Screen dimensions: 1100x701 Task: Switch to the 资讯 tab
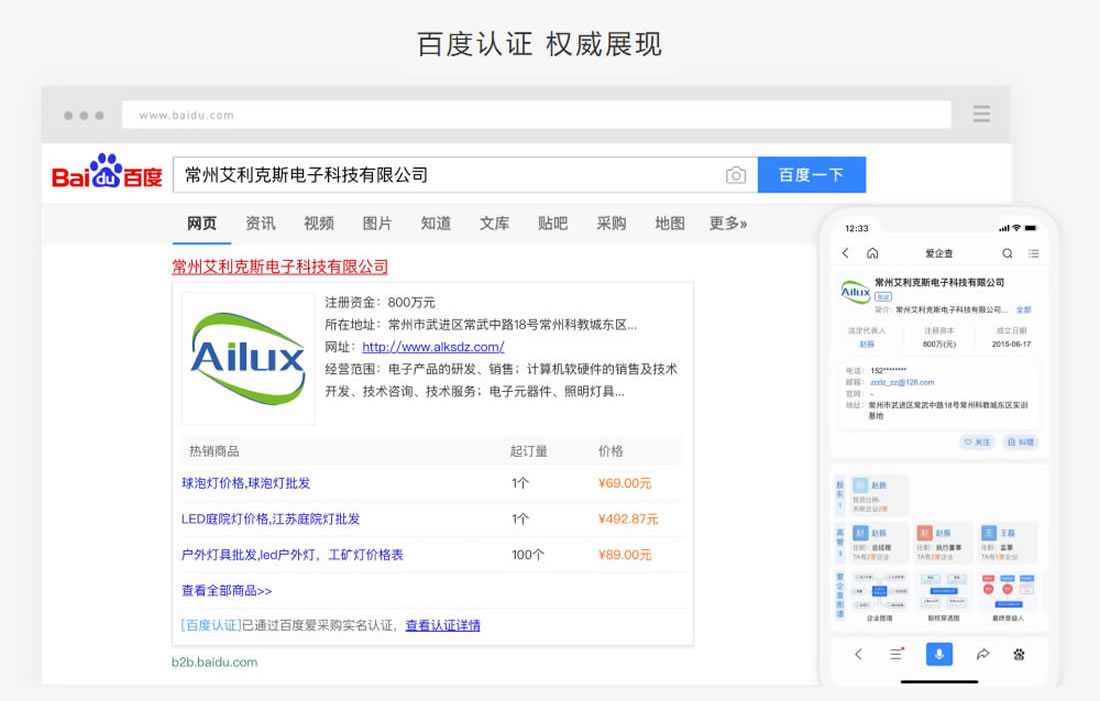(260, 223)
